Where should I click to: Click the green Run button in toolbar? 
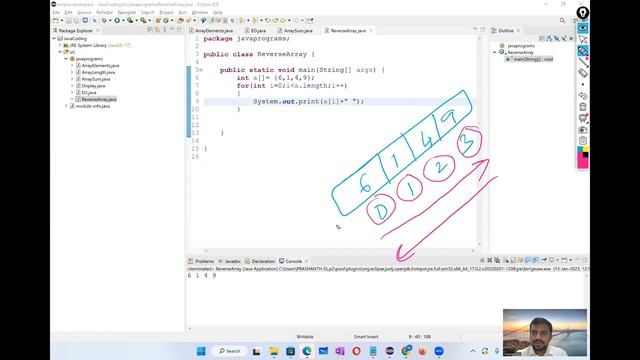(x=117, y=20)
